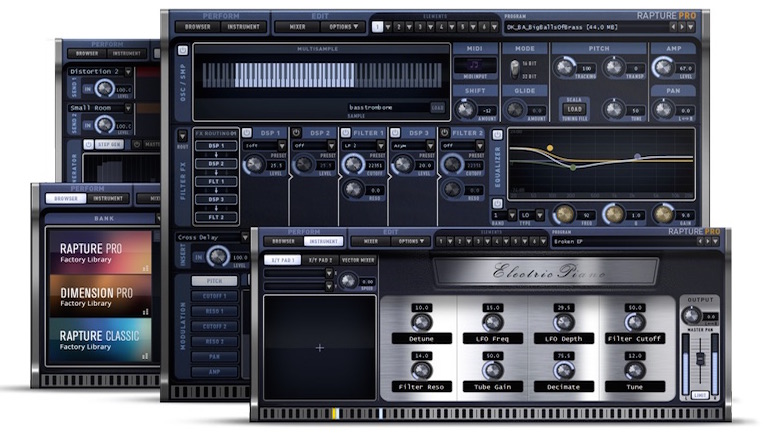The height and width of the screenshot is (434, 770).
Task: Click the LFO Freq knob
Action: pyautogui.click(x=492, y=323)
